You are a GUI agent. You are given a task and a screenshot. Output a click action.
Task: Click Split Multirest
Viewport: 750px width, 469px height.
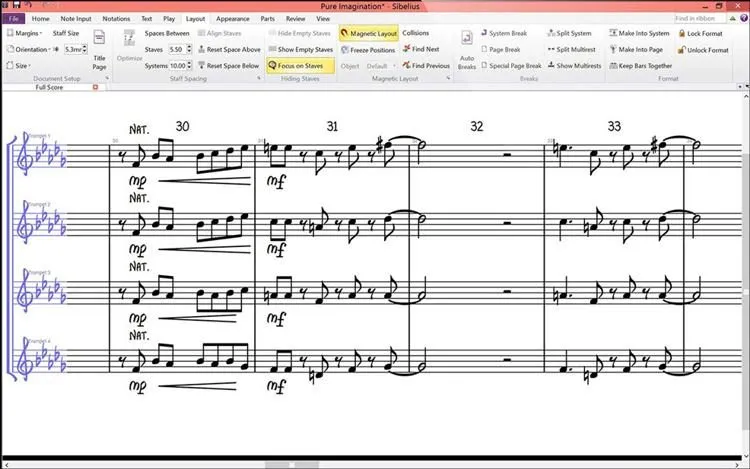pos(571,49)
